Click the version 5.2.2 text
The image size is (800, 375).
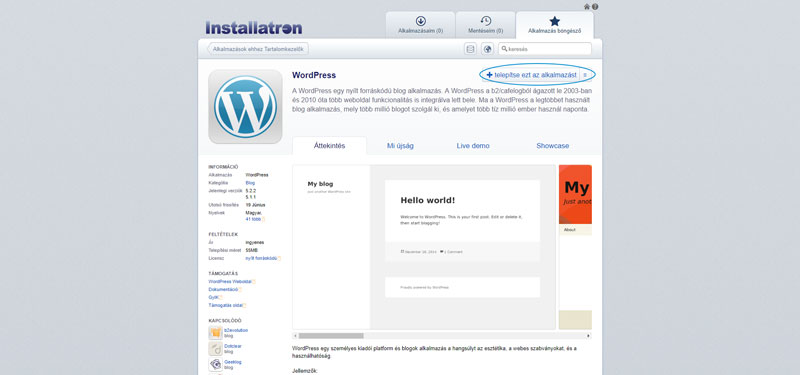tap(251, 190)
